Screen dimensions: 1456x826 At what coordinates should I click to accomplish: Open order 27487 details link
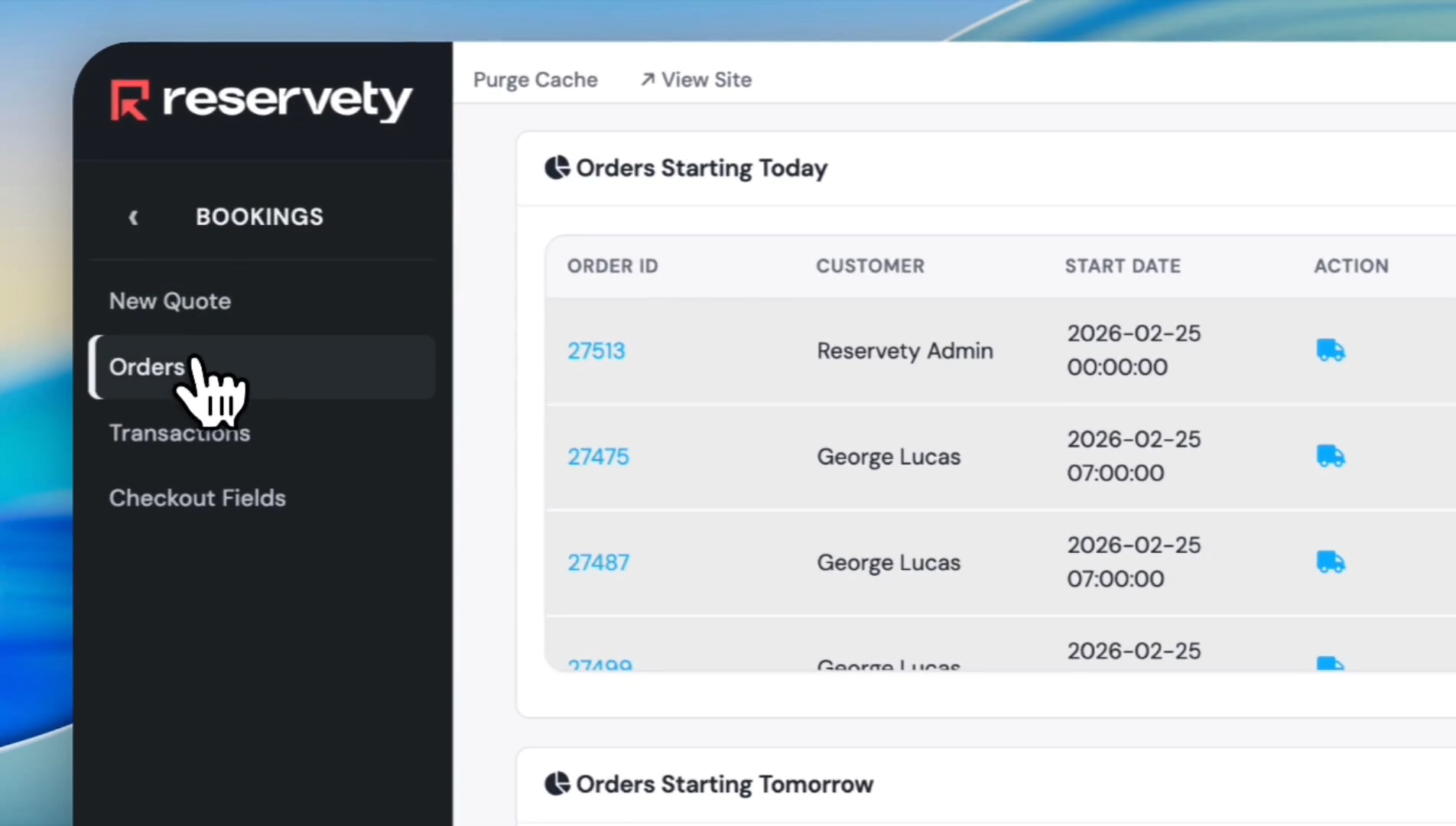(598, 562)
